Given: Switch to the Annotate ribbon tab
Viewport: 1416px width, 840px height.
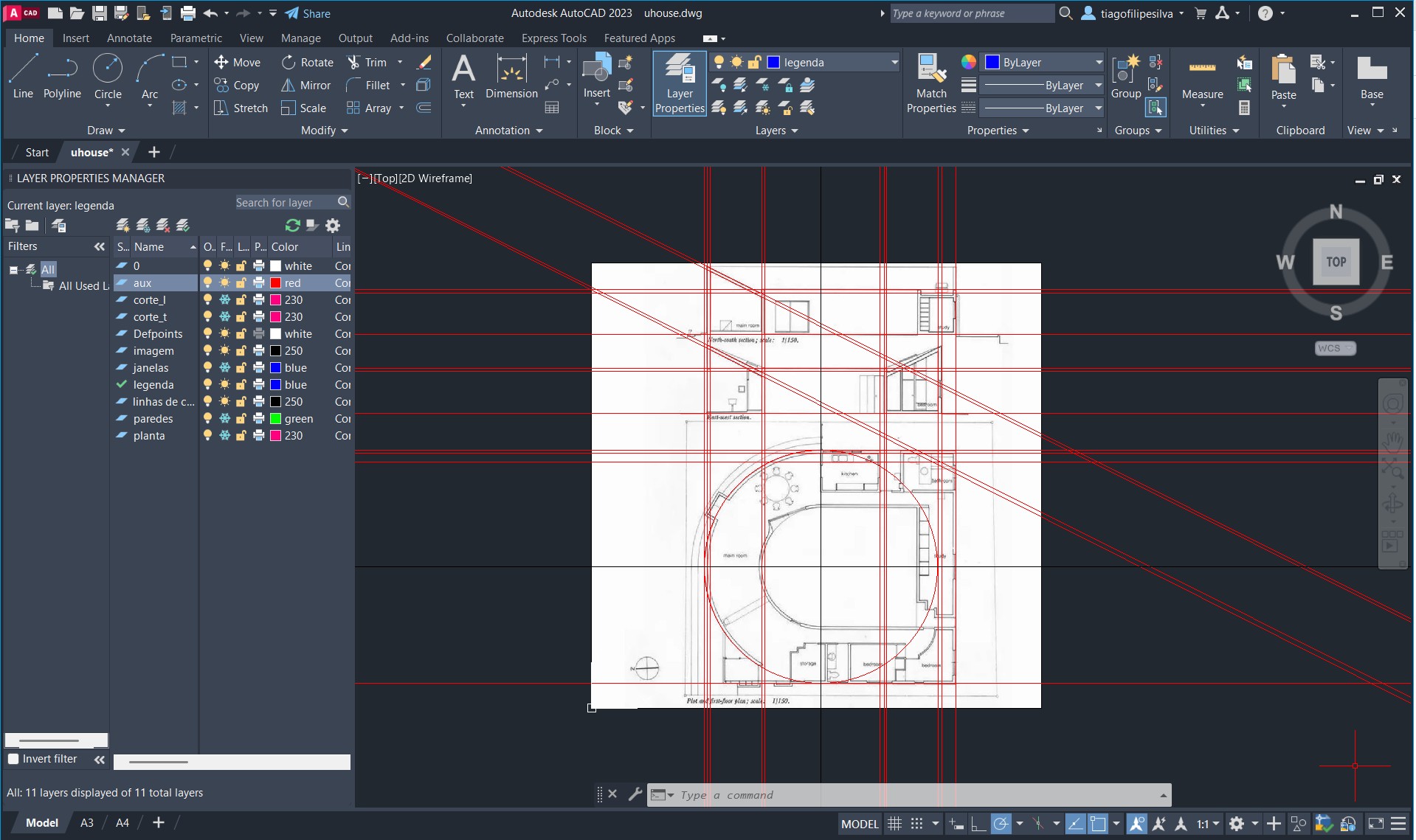Looking at the screenshot, I should (129, 38).
